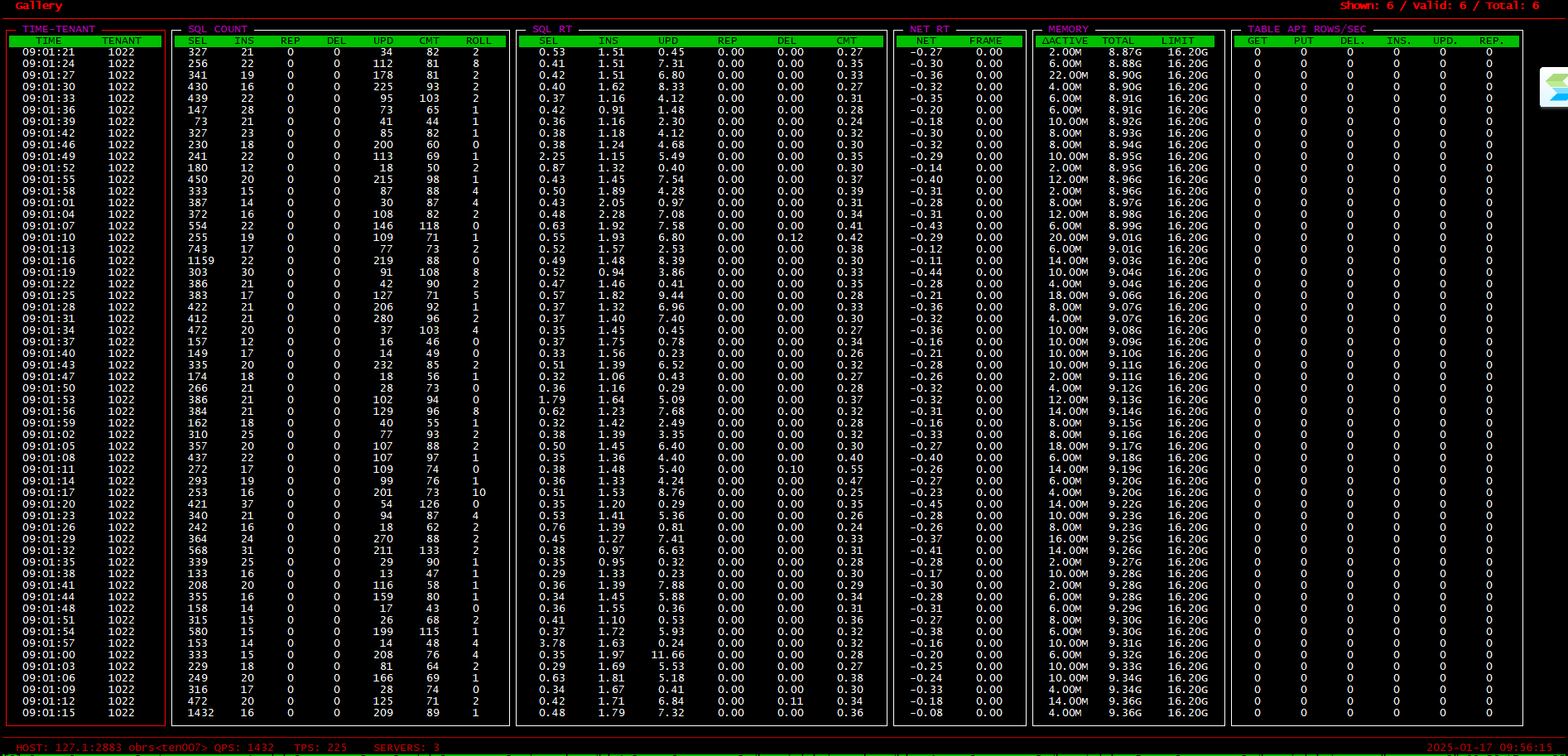Click the 2025-01-17 09:56:15 timestamp
1568x756 pixels.
(x=1489, y=748)
